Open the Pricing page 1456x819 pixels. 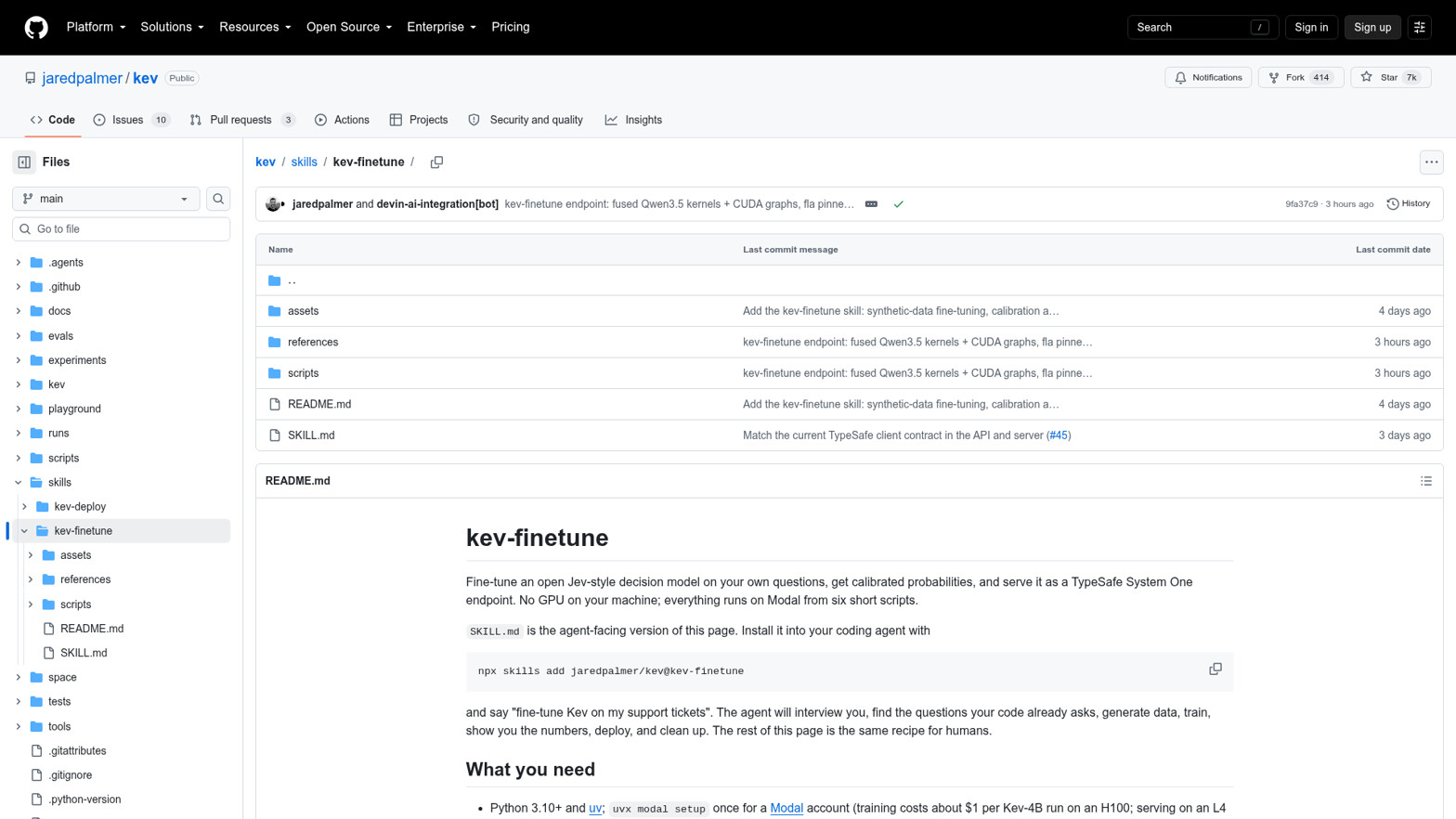point(511,27)
